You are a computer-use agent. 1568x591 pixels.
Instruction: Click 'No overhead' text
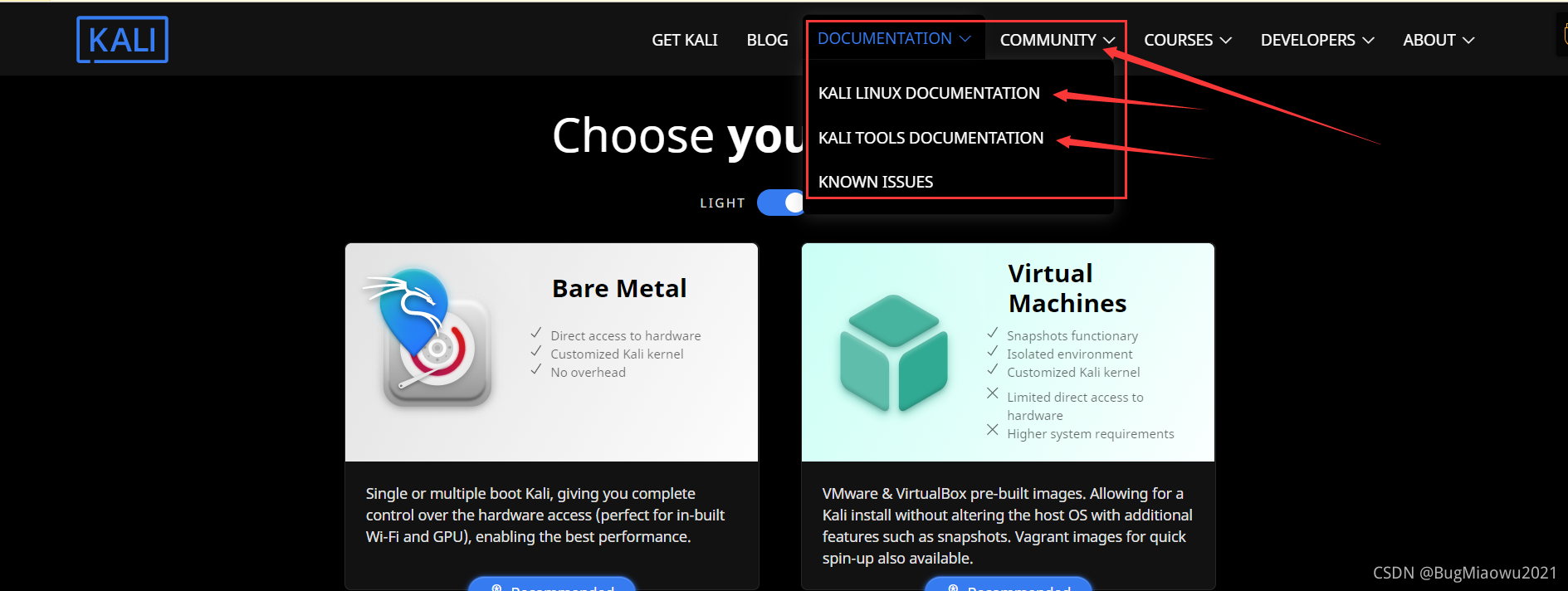[x=589, y=372]
